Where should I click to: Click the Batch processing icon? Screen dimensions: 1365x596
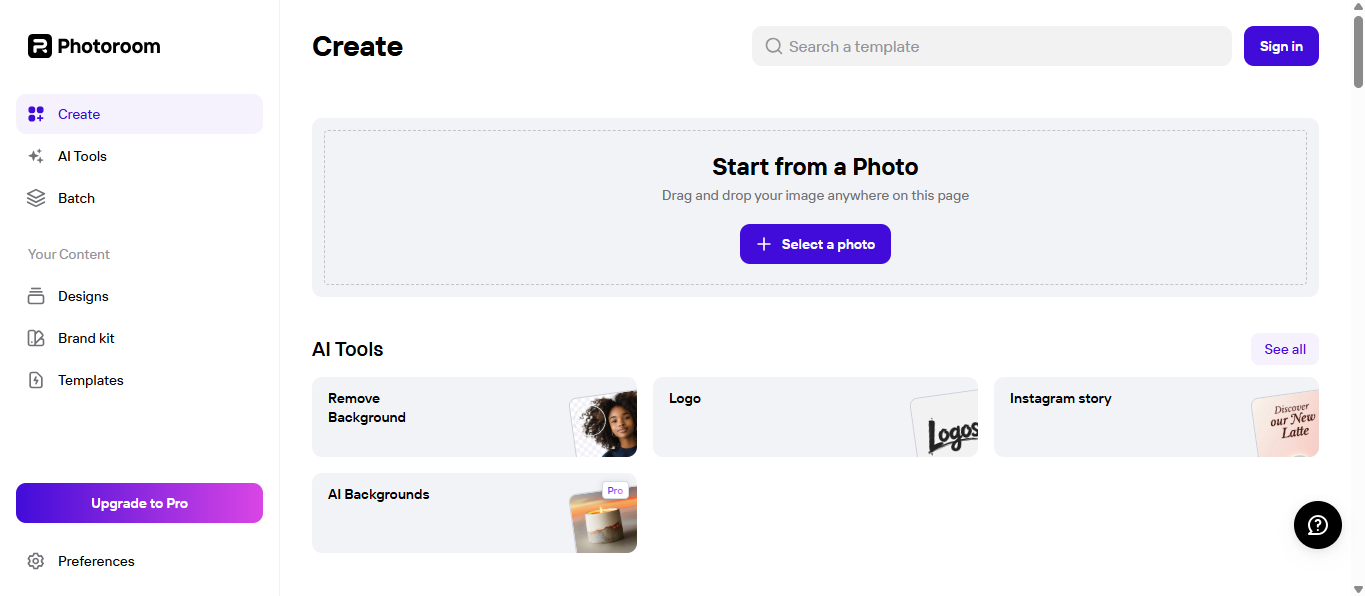[x=35, y=197]
